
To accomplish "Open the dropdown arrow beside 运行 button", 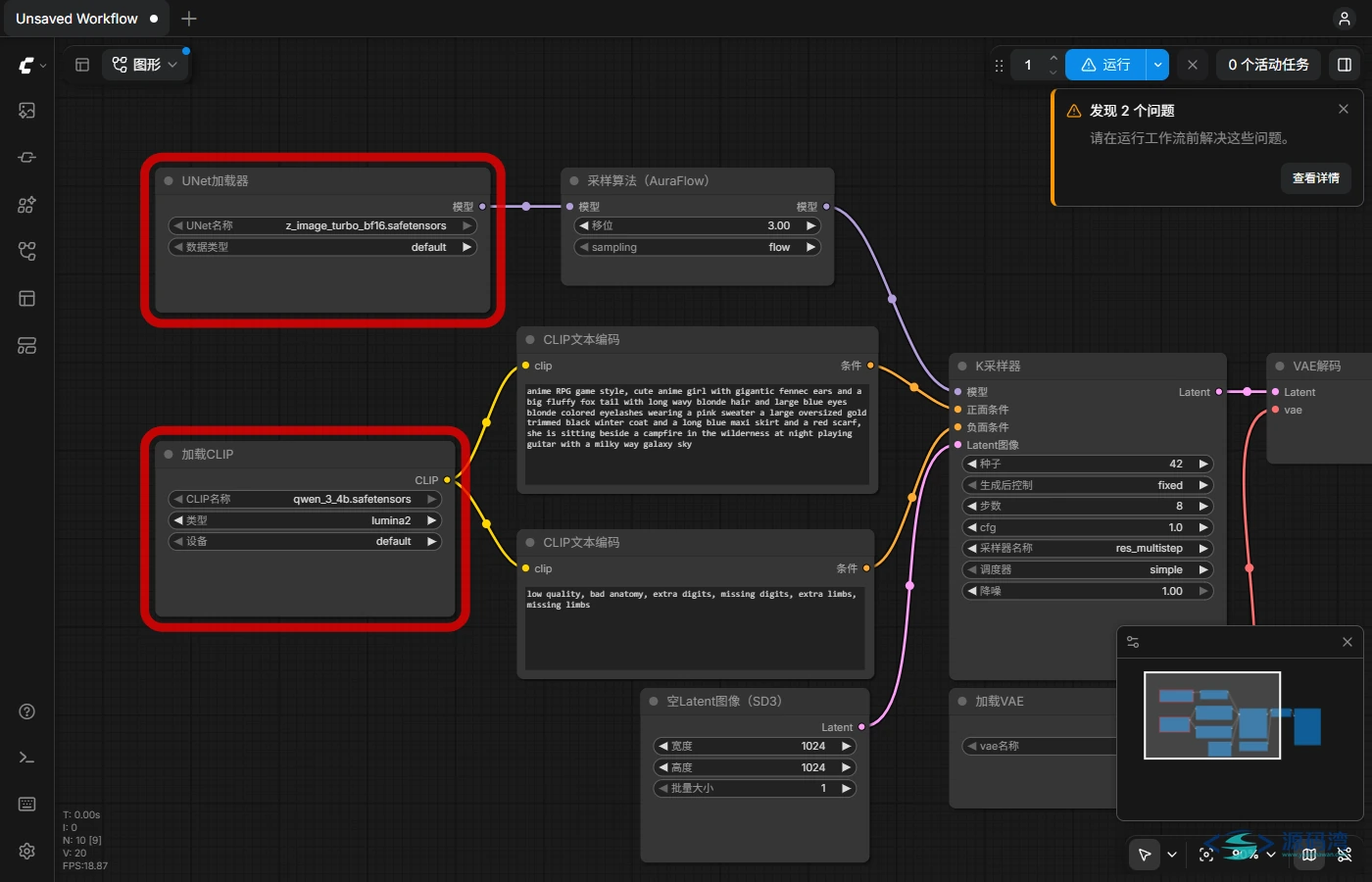I will tap(1157, 65).
